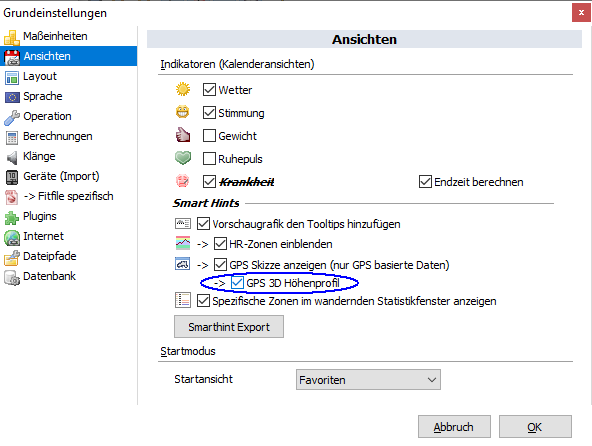Uncheck Endzeit berechnen

pyautogui.click(x=425, y=182)
